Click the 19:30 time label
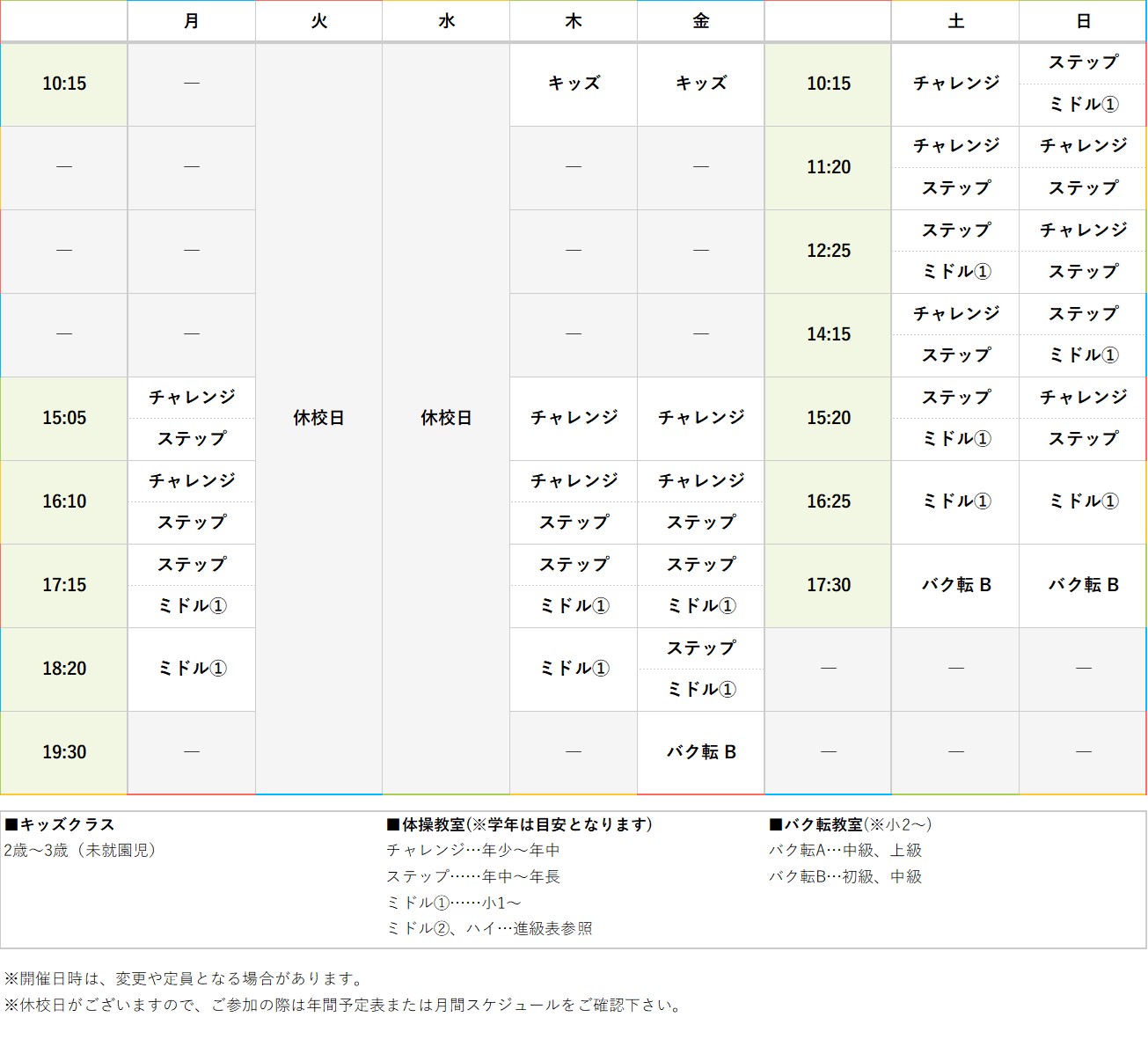Image resolution: width=1148 pixels, height=1039 pixels. [x=63, y=752]
